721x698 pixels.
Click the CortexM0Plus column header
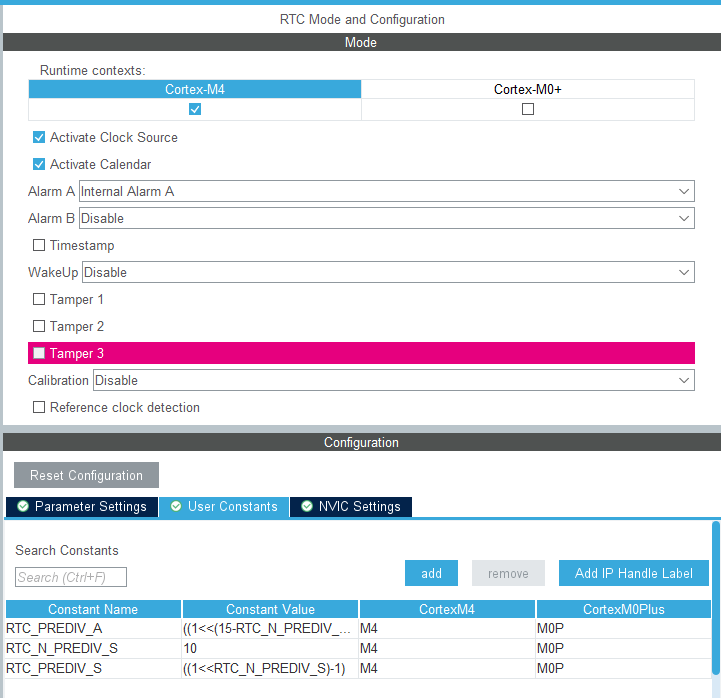624,609
